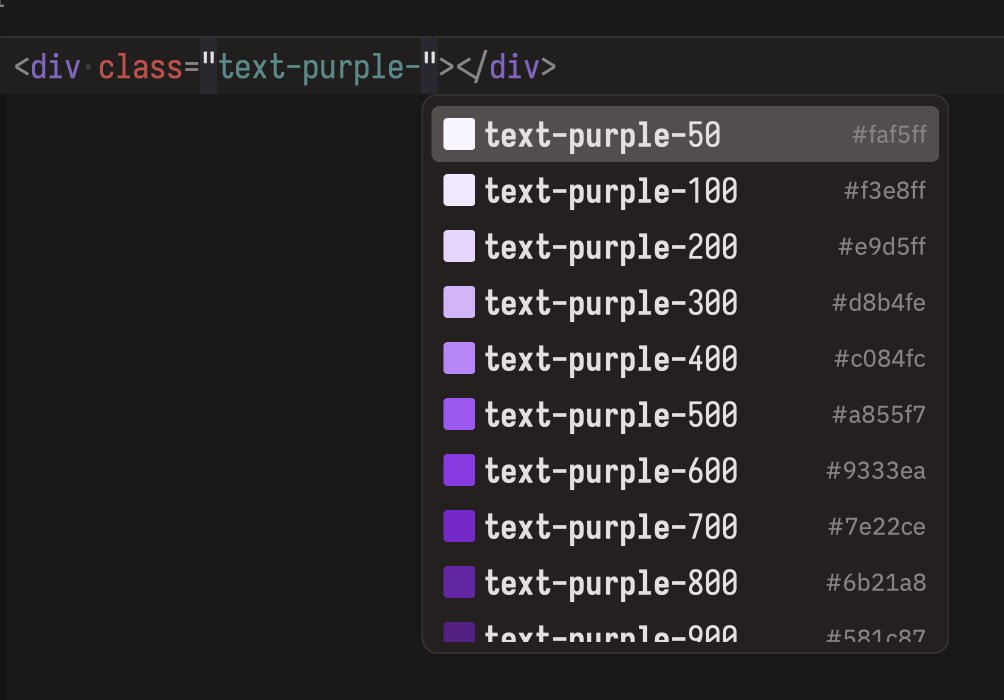This screenshot has width=1004, height=700.
Task: Select the text-purple-600 autocomplete item
Action: point(684,470)
